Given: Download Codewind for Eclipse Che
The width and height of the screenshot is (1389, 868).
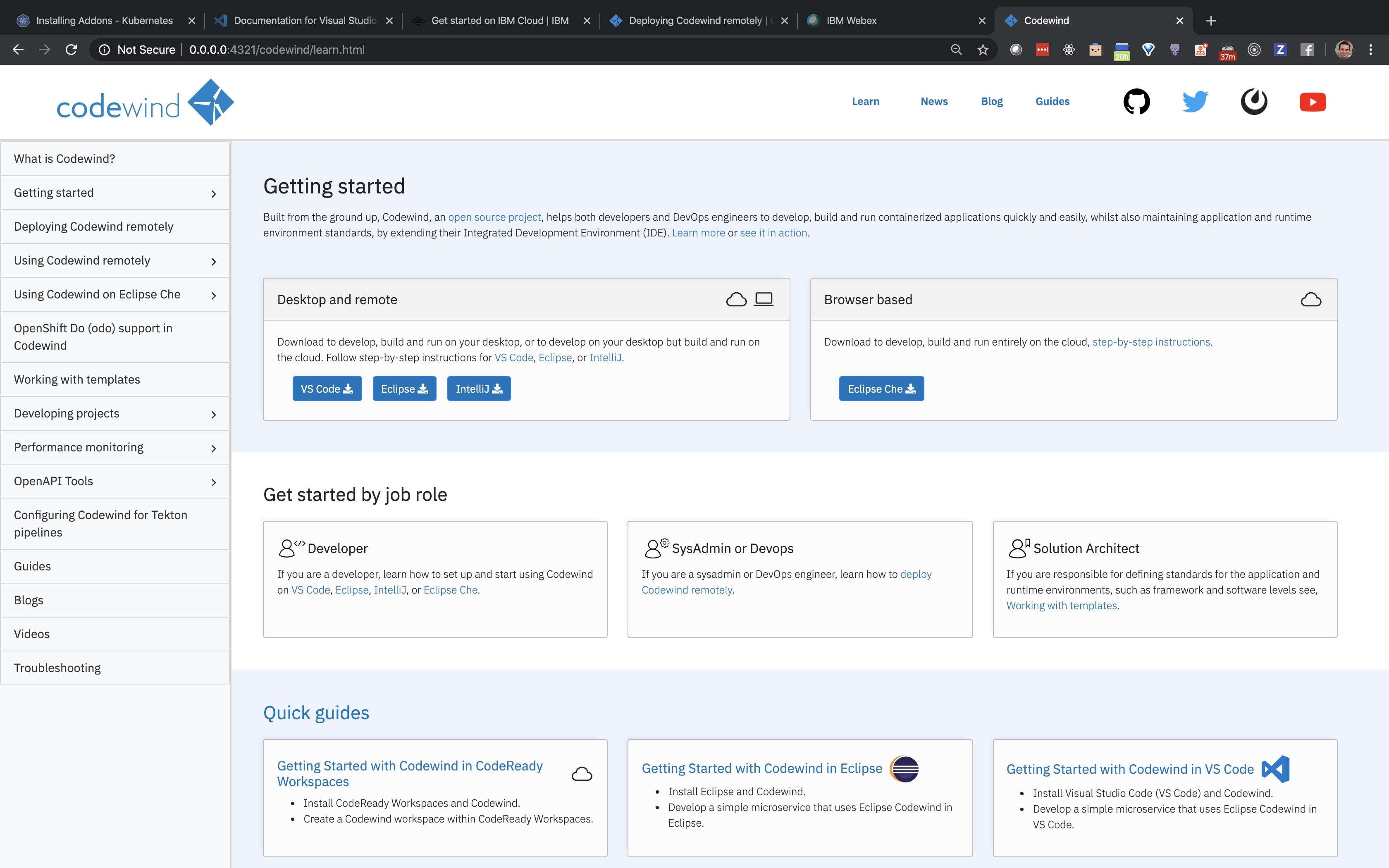Looking at the screenshot, I should (881, 389).
